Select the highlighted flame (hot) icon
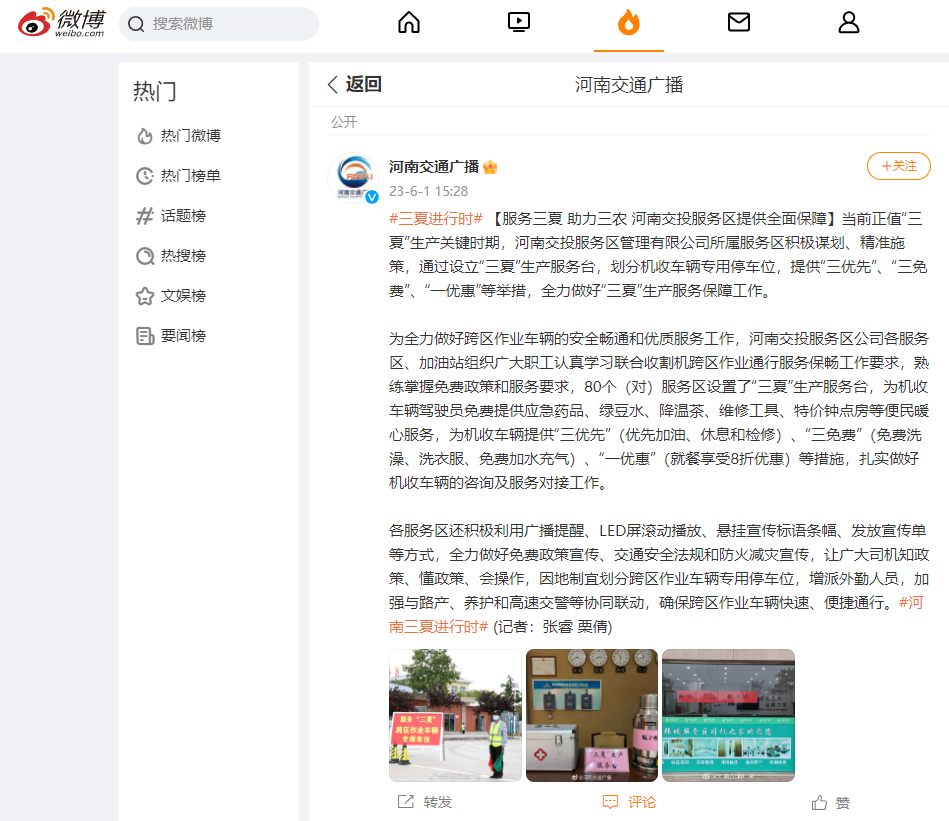 628,21
